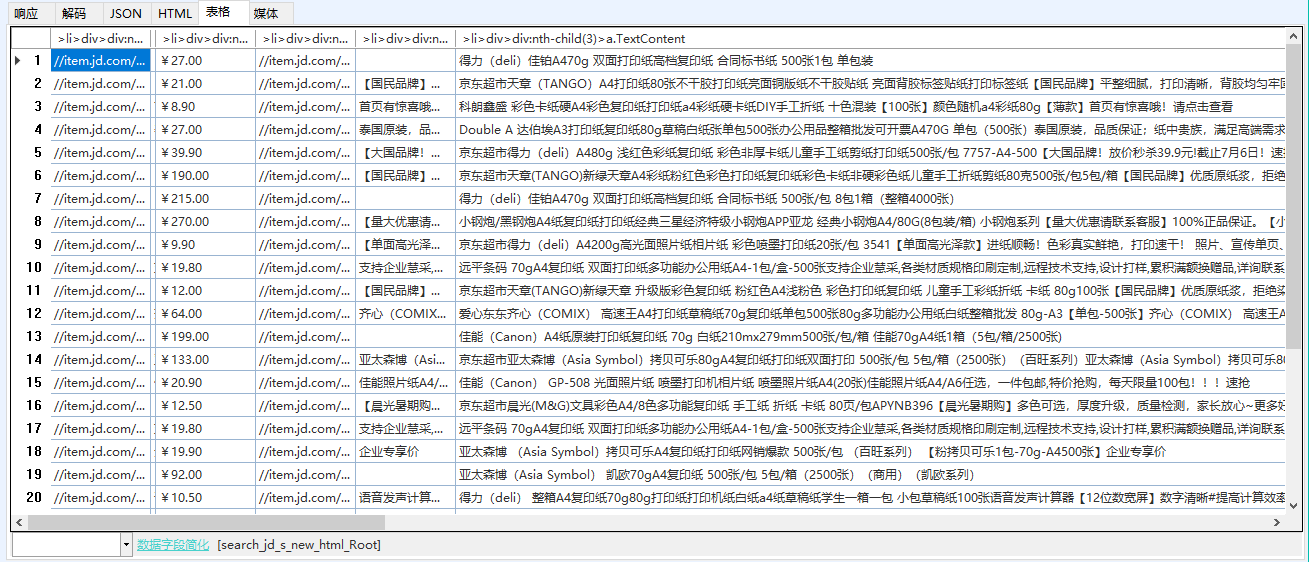Click the 科朗鑫盛 彩色卡纸 description in row 3
Screen dimensions: 1309x562
pyautogui.click(x=868, y=107)
